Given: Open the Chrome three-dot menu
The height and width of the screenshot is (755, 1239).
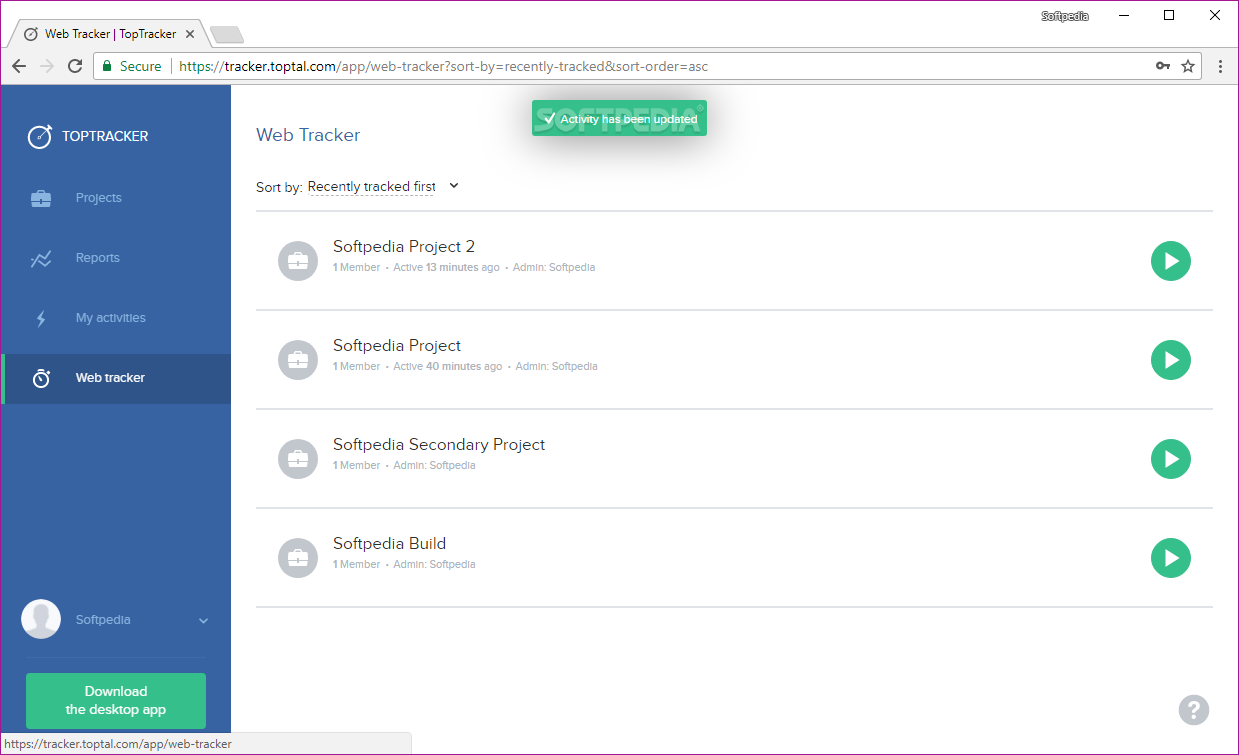Looking at the screenshot, I should click(x=1220, y=66).
